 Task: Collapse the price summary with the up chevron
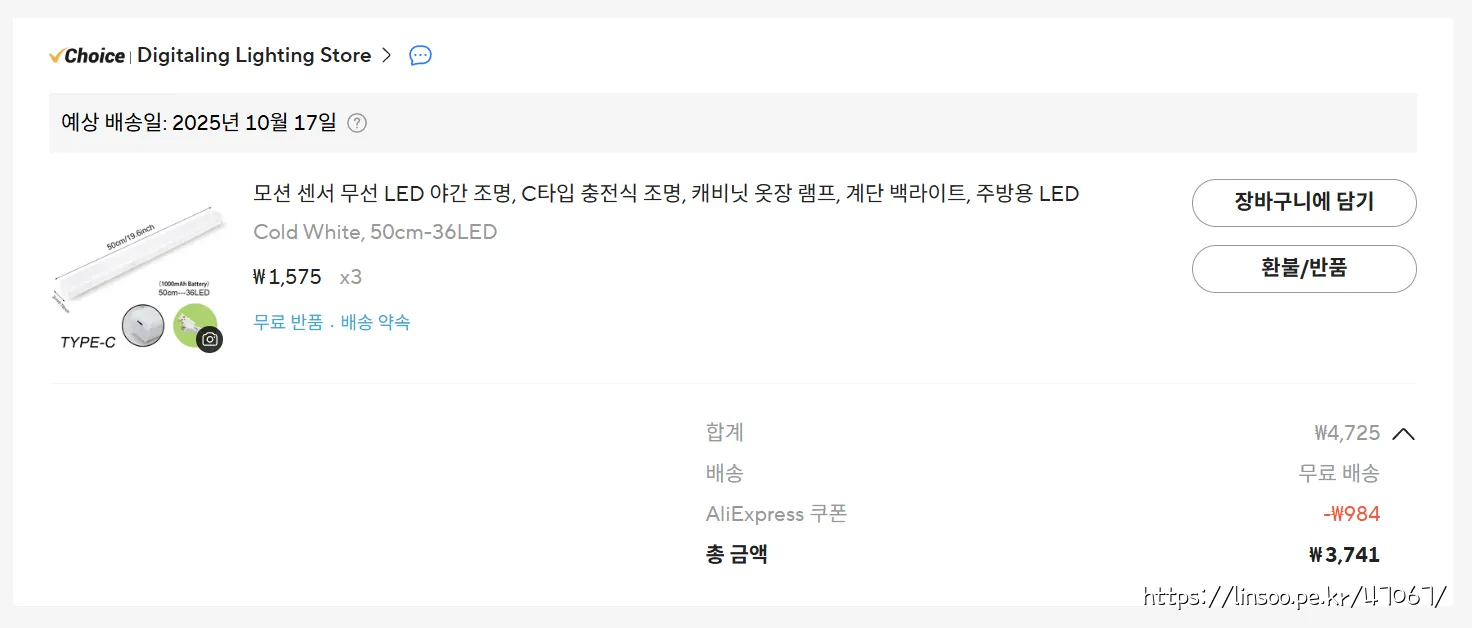pos(1404,434)
